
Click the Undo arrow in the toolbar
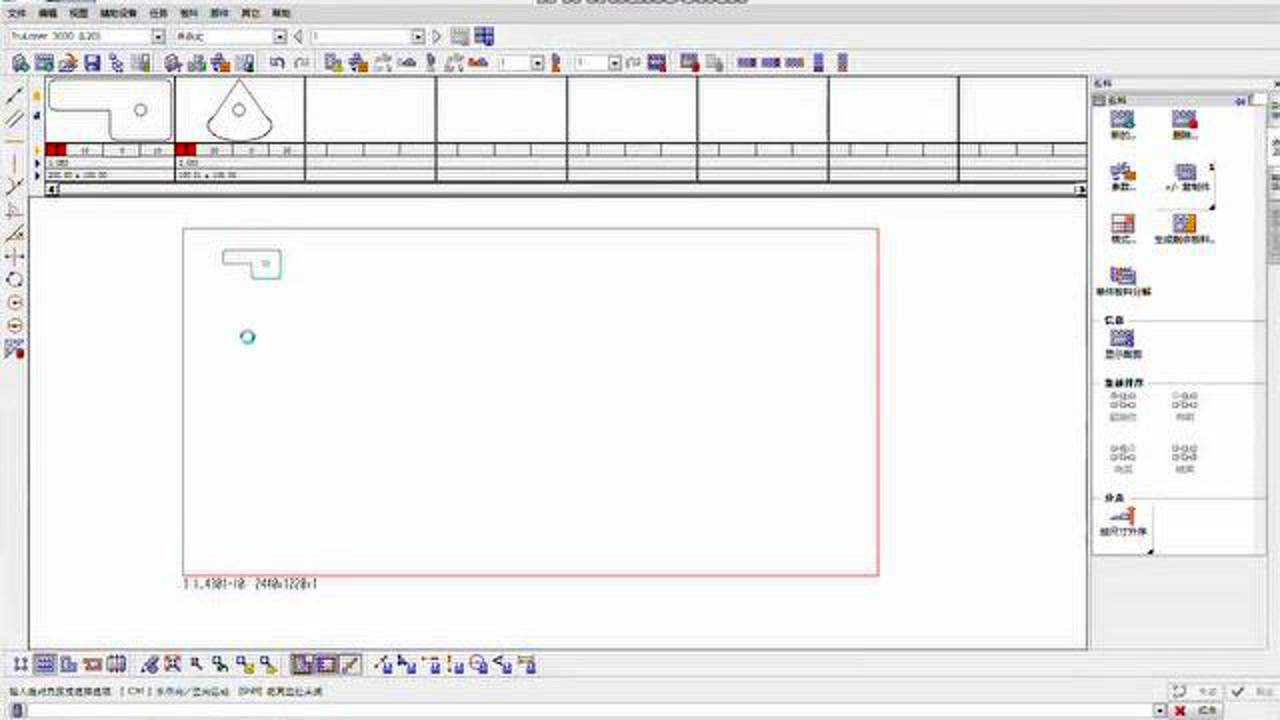click(x=277, y=63)
